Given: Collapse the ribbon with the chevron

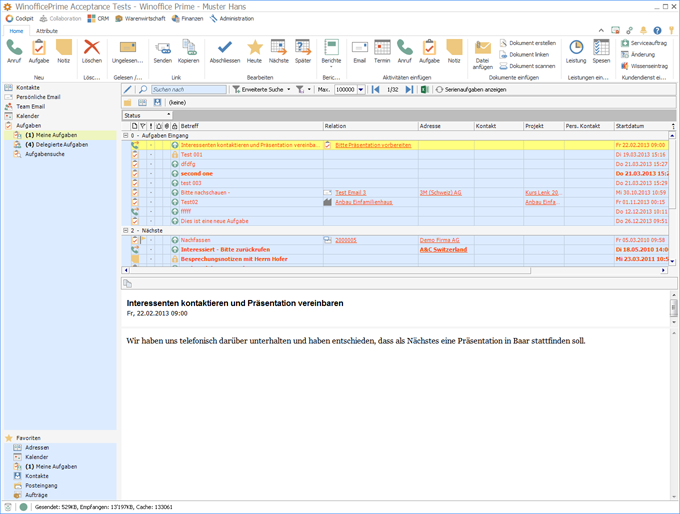Looking at the screenshot, I should [x=601, y=30].
